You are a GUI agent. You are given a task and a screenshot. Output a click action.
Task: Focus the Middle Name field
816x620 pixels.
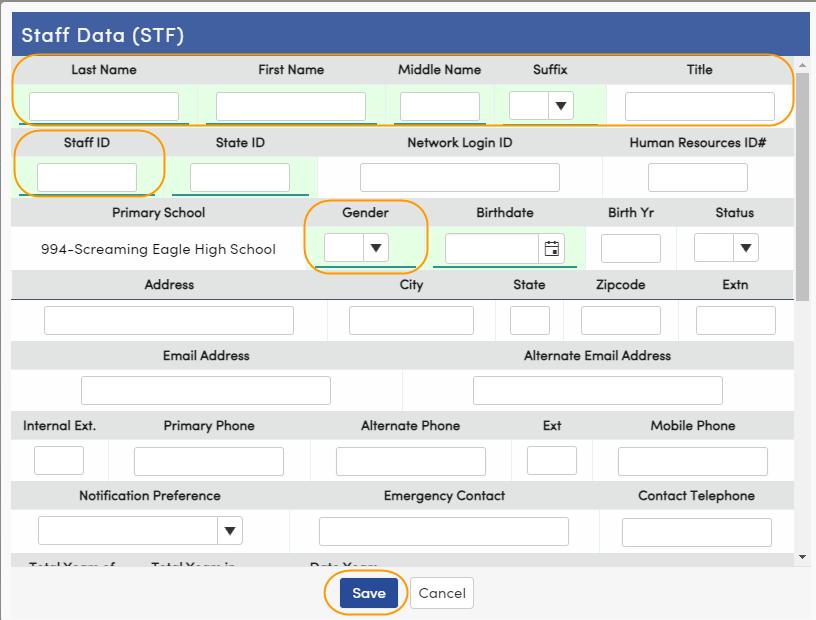click(x=440, y=106)
